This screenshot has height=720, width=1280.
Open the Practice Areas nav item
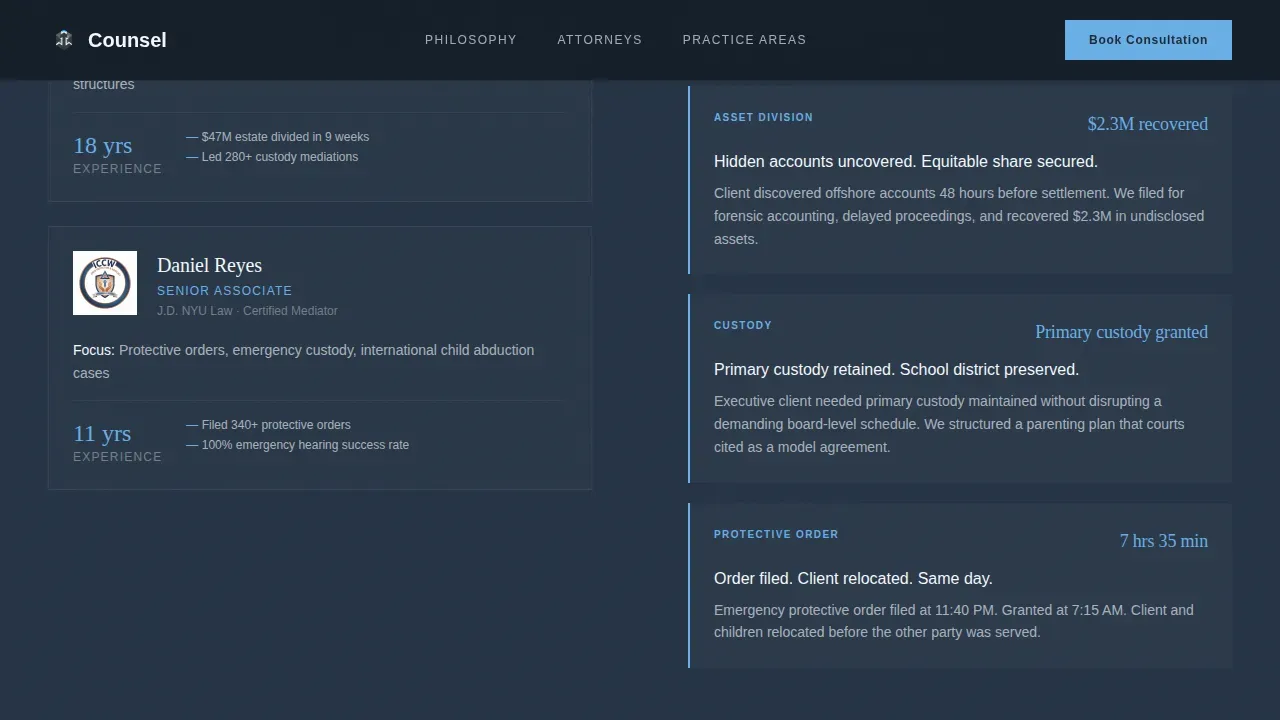pyautogui.click(x=744, y=40)
